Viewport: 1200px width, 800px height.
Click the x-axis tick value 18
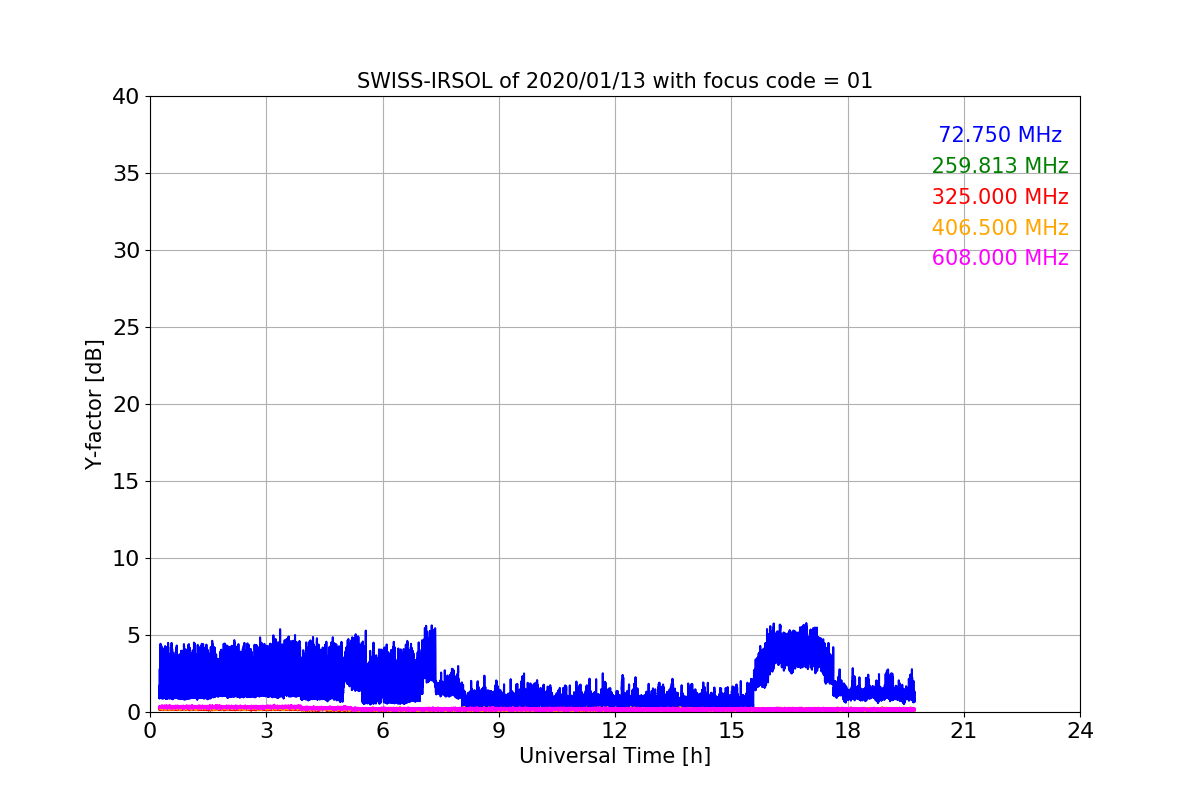pos(847,731)
